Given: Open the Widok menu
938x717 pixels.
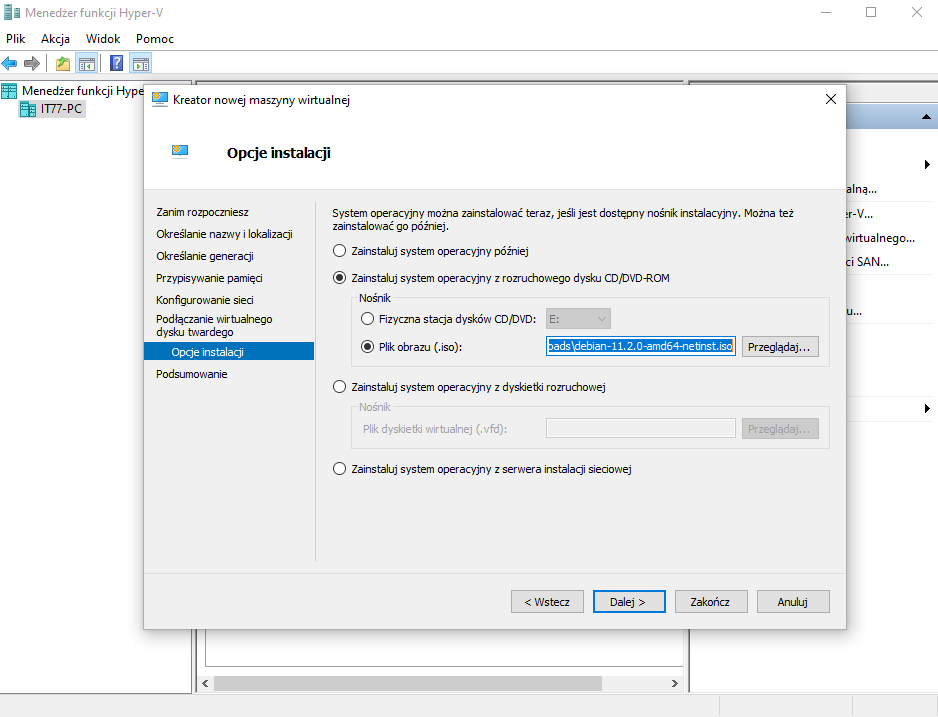Looking at the screenshot, I should coord(103,38).
